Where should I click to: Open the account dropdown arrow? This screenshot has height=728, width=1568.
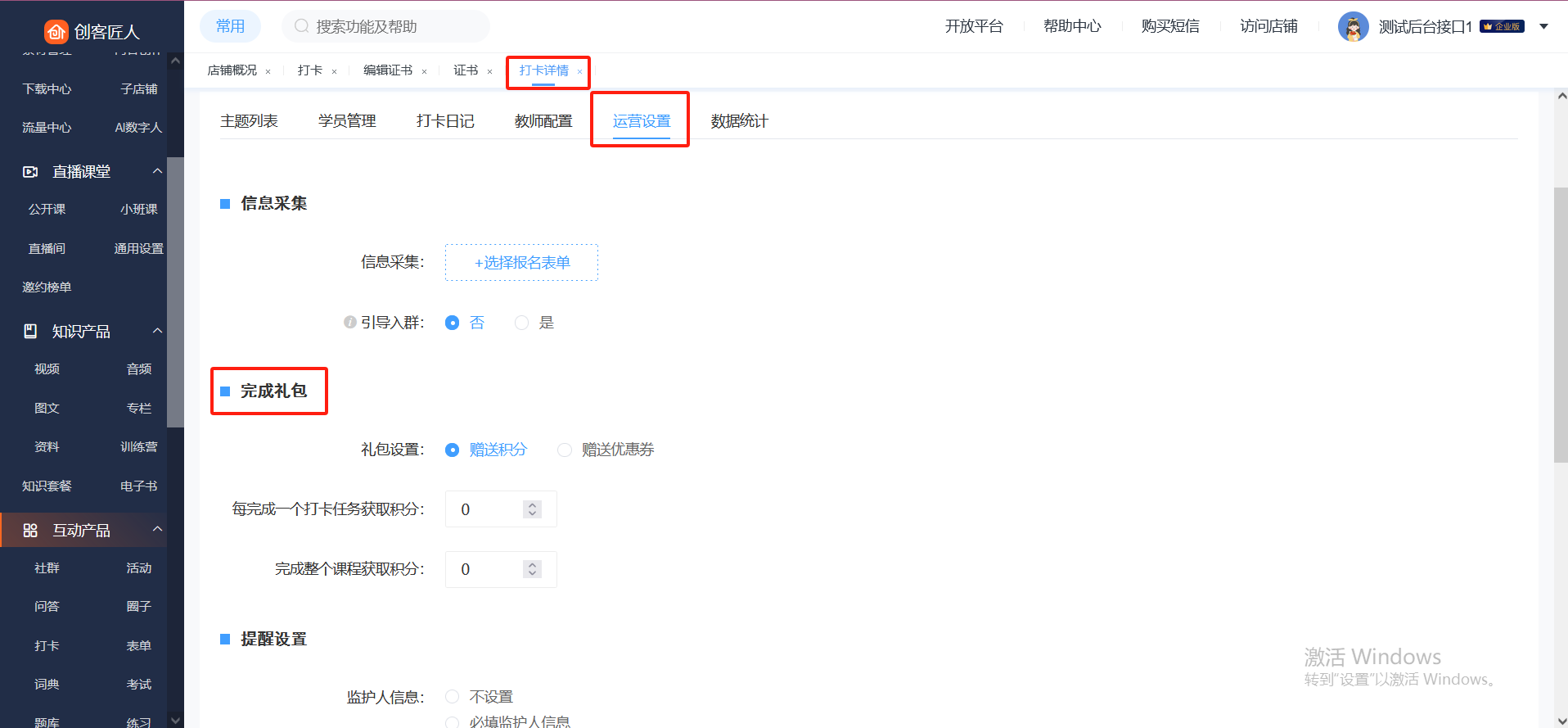tap(1543, 27)
